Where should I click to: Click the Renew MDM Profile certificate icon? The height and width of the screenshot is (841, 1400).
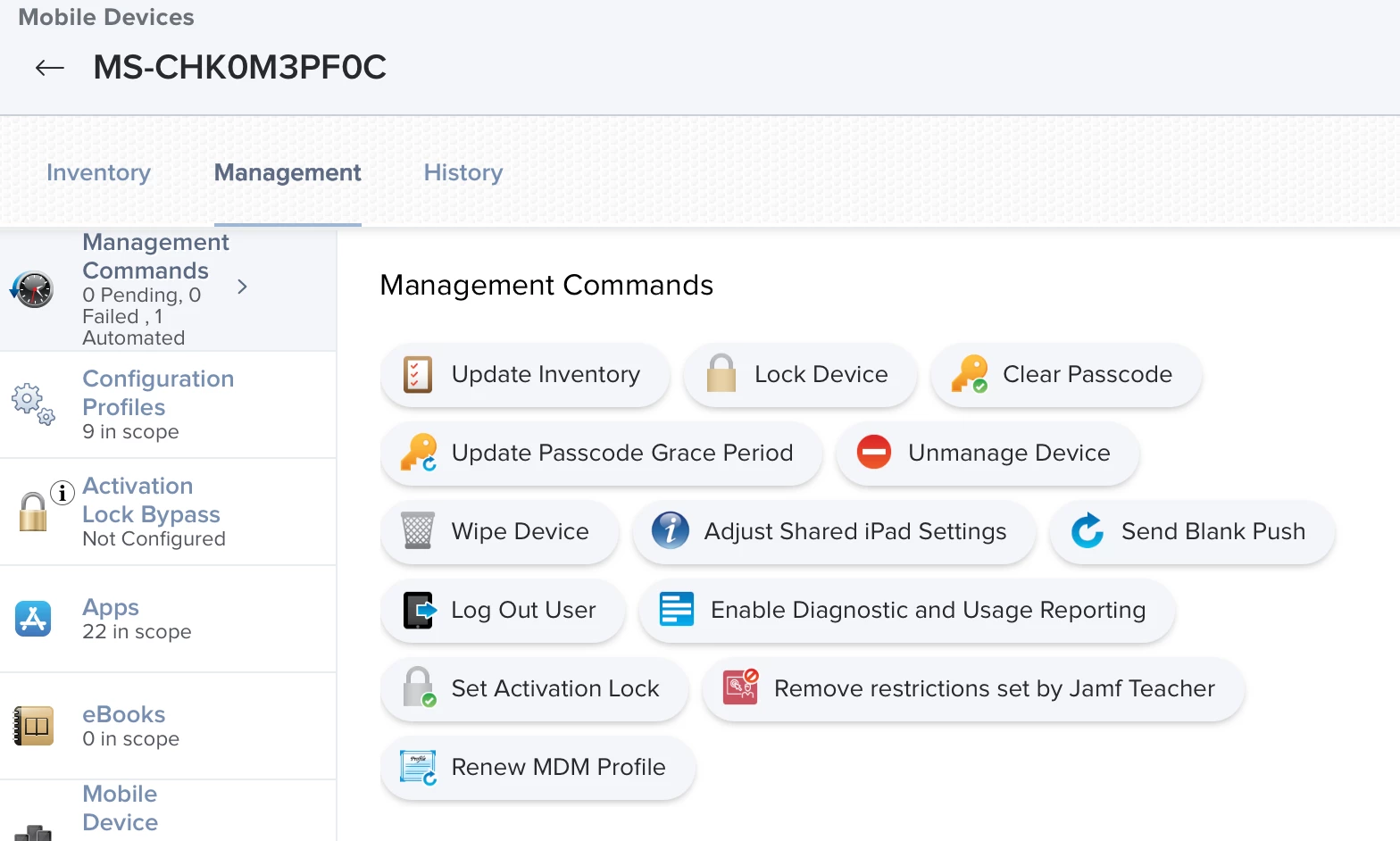pyautogui.click(x=418, y=767)
